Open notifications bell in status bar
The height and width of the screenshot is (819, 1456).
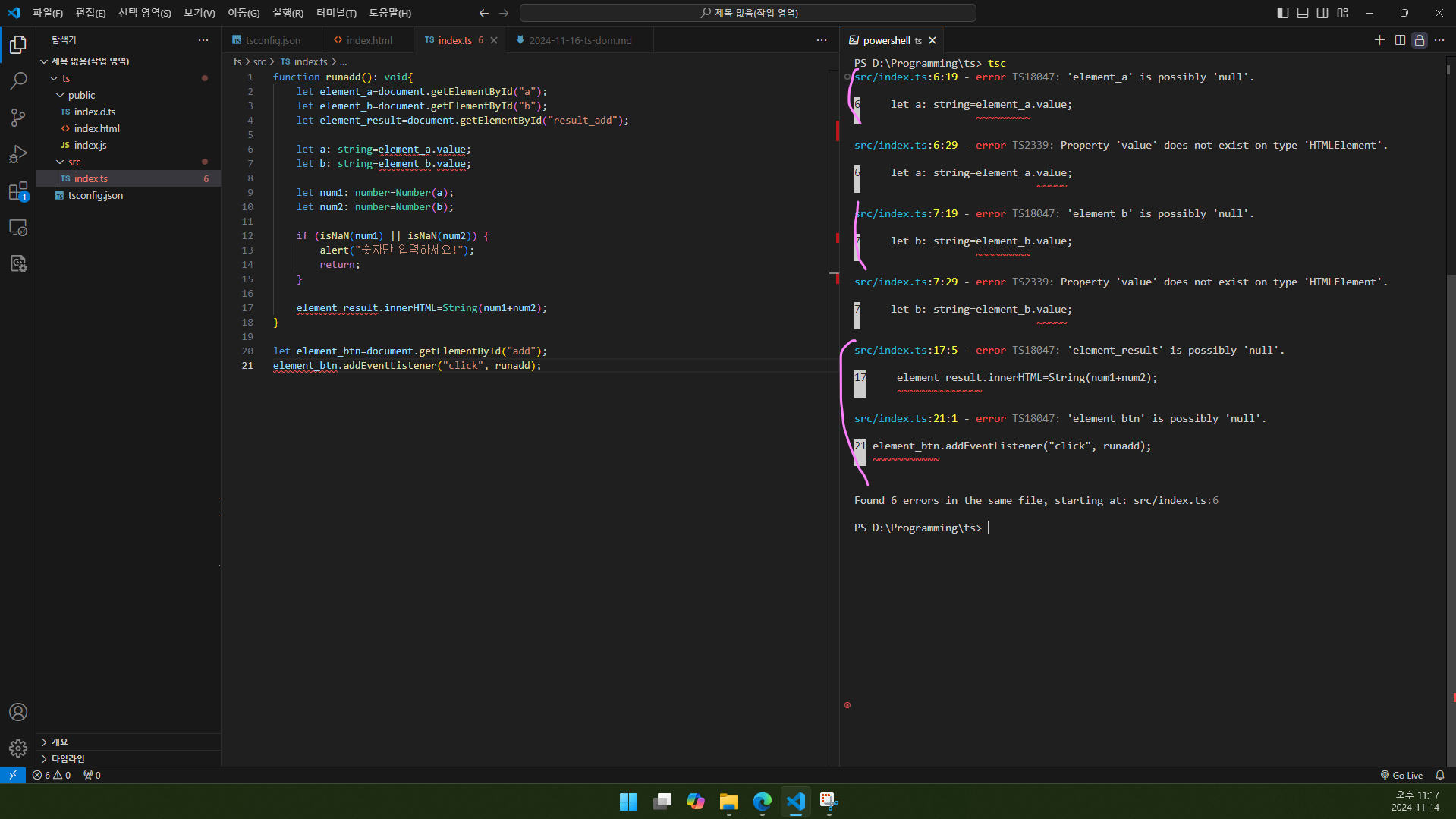(x=1440, y=775)
